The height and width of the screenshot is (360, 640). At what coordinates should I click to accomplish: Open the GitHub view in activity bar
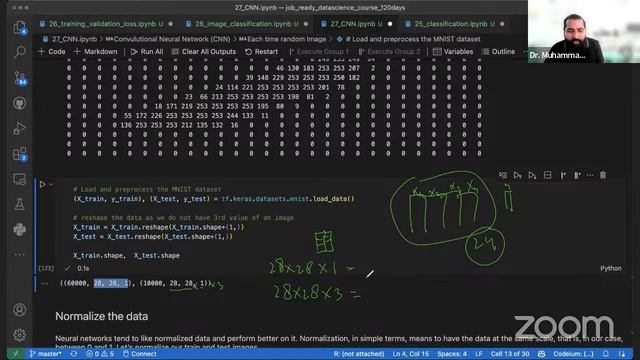pyautogui.click(x=19, y=103)
